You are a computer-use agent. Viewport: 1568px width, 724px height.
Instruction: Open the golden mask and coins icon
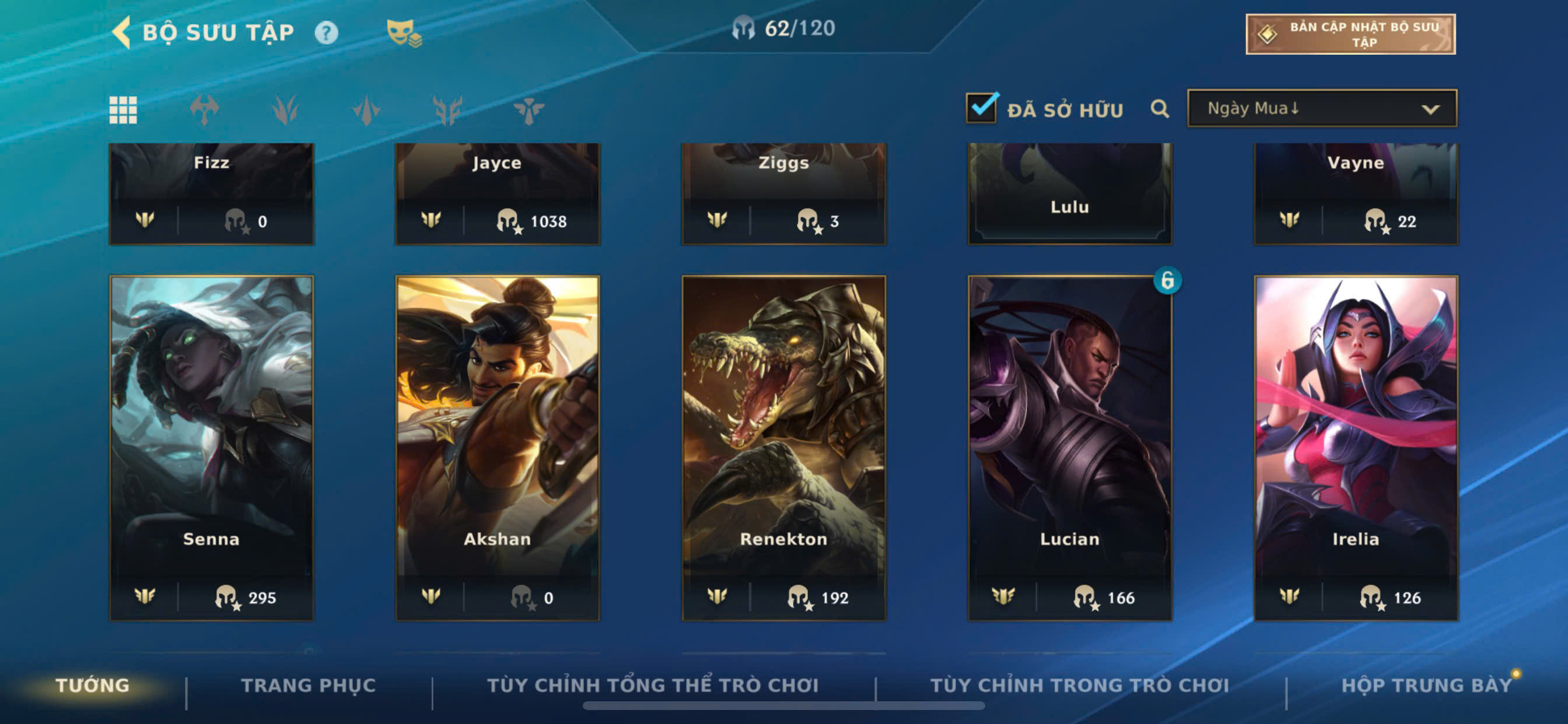click(404, 33)
